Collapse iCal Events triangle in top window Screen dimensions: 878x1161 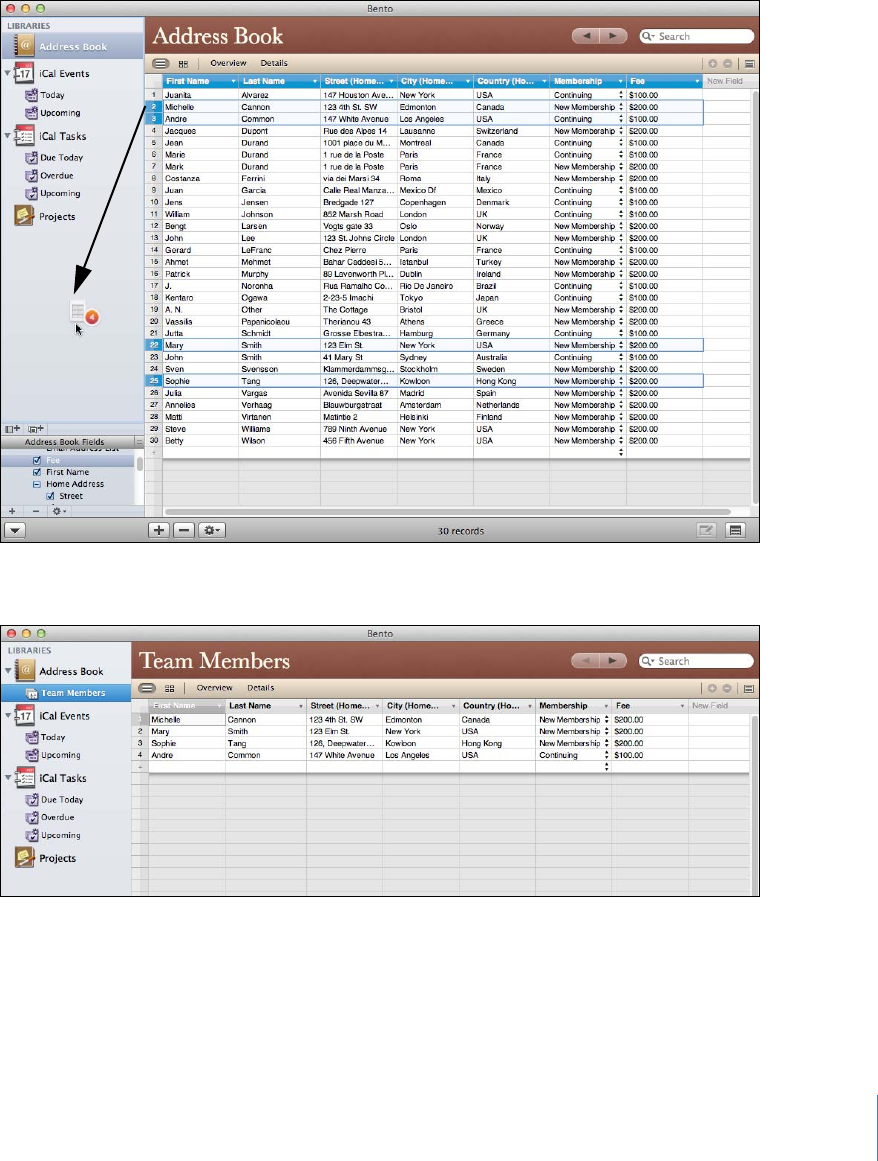tap(7, 73)
